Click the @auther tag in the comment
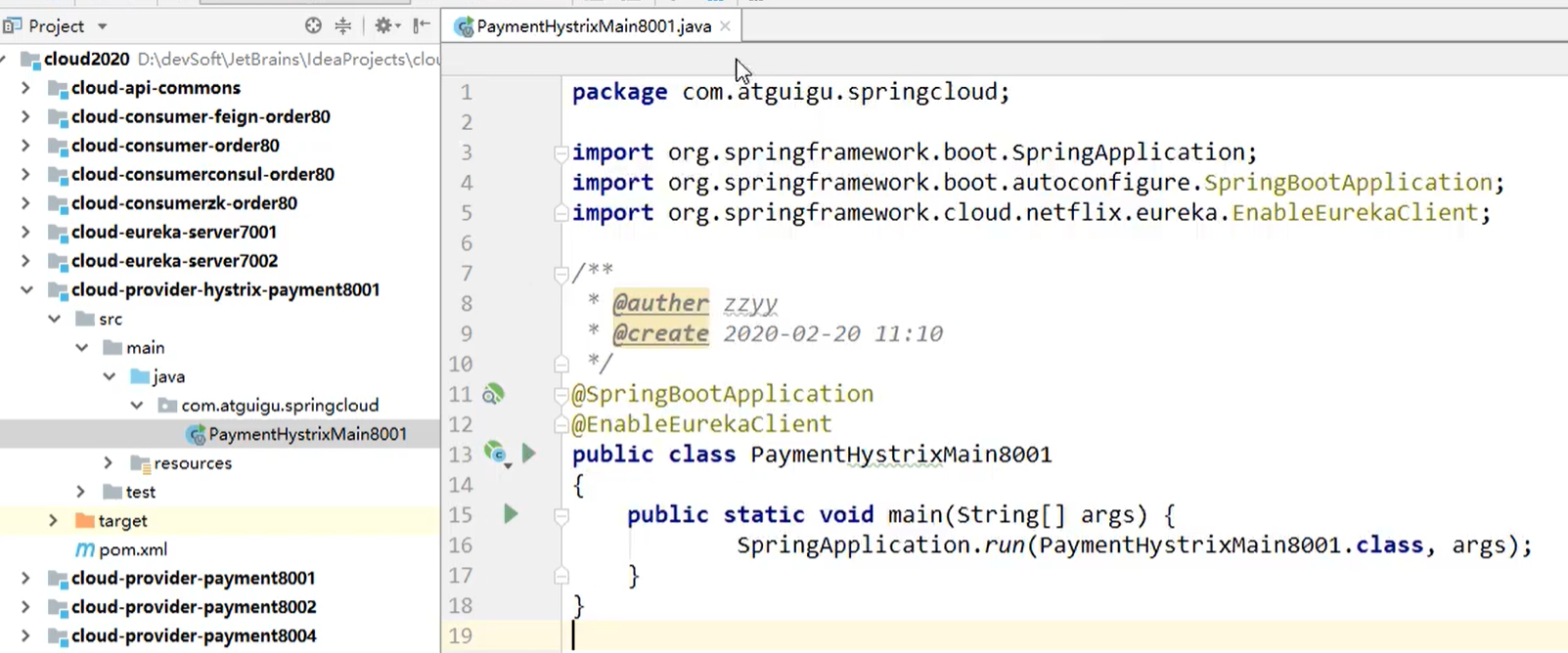1568x653 pixels. tap(660, 303)
